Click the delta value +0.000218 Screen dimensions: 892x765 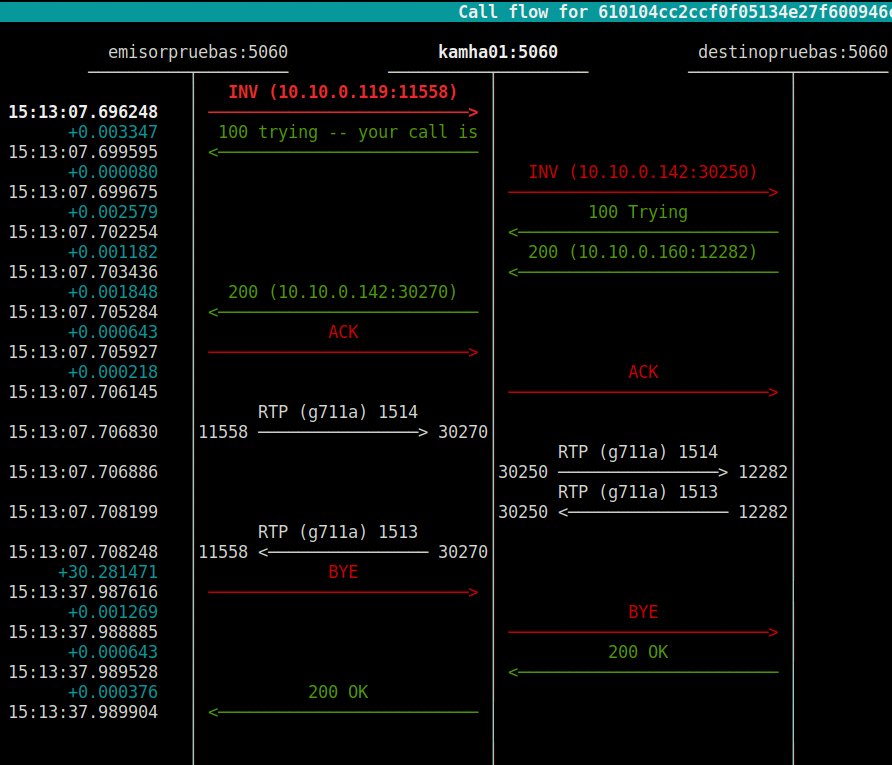(113, 372)
